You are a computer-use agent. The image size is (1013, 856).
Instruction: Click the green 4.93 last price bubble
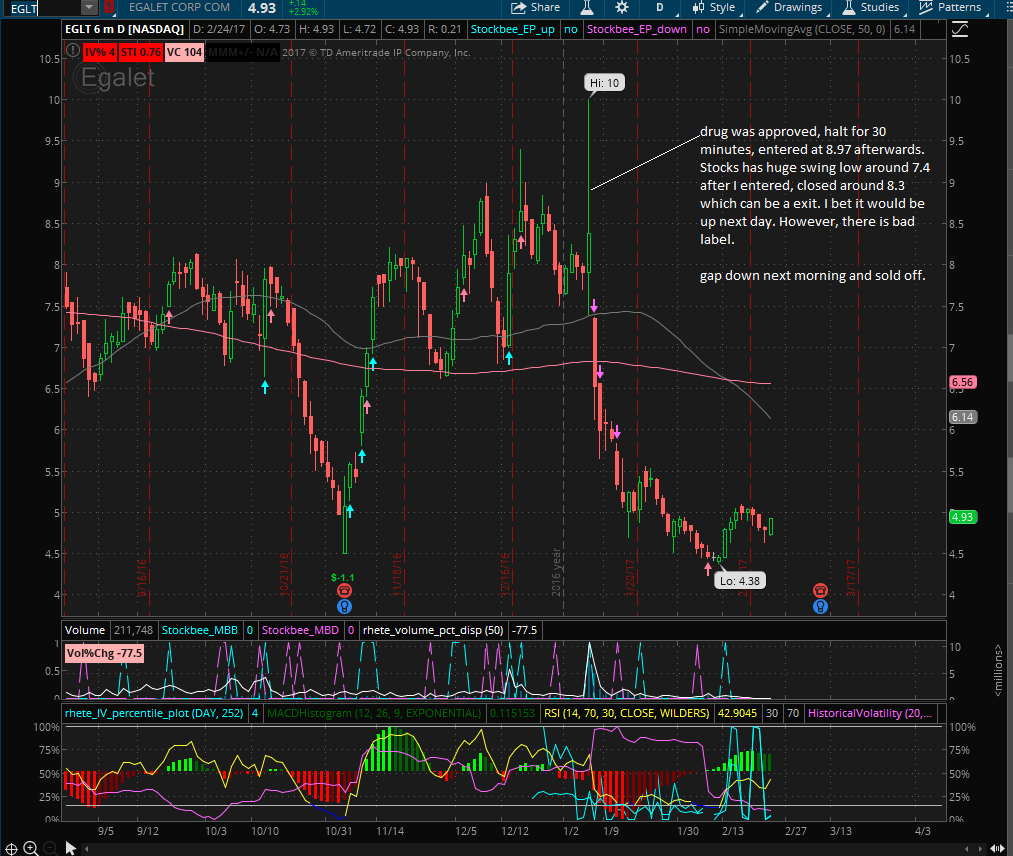(962, 517)
